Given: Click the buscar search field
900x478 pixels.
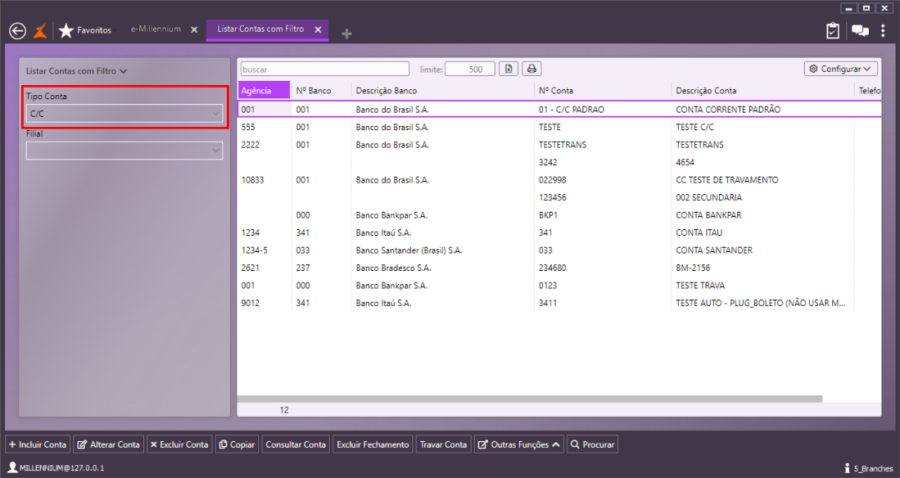Looking at the screenshot, I should coord(324,69).
